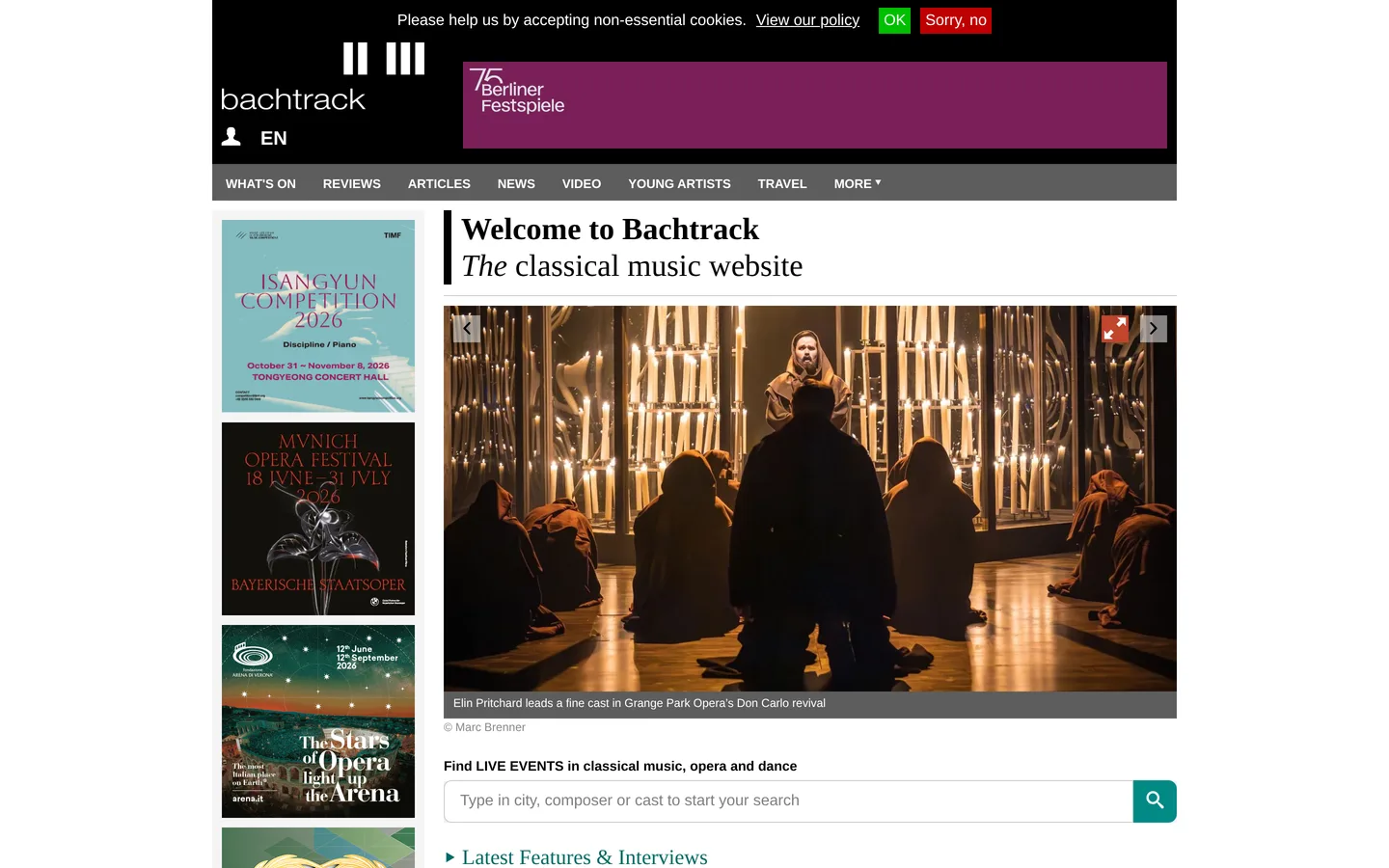Open Young Artists section

tap(679, 183)
